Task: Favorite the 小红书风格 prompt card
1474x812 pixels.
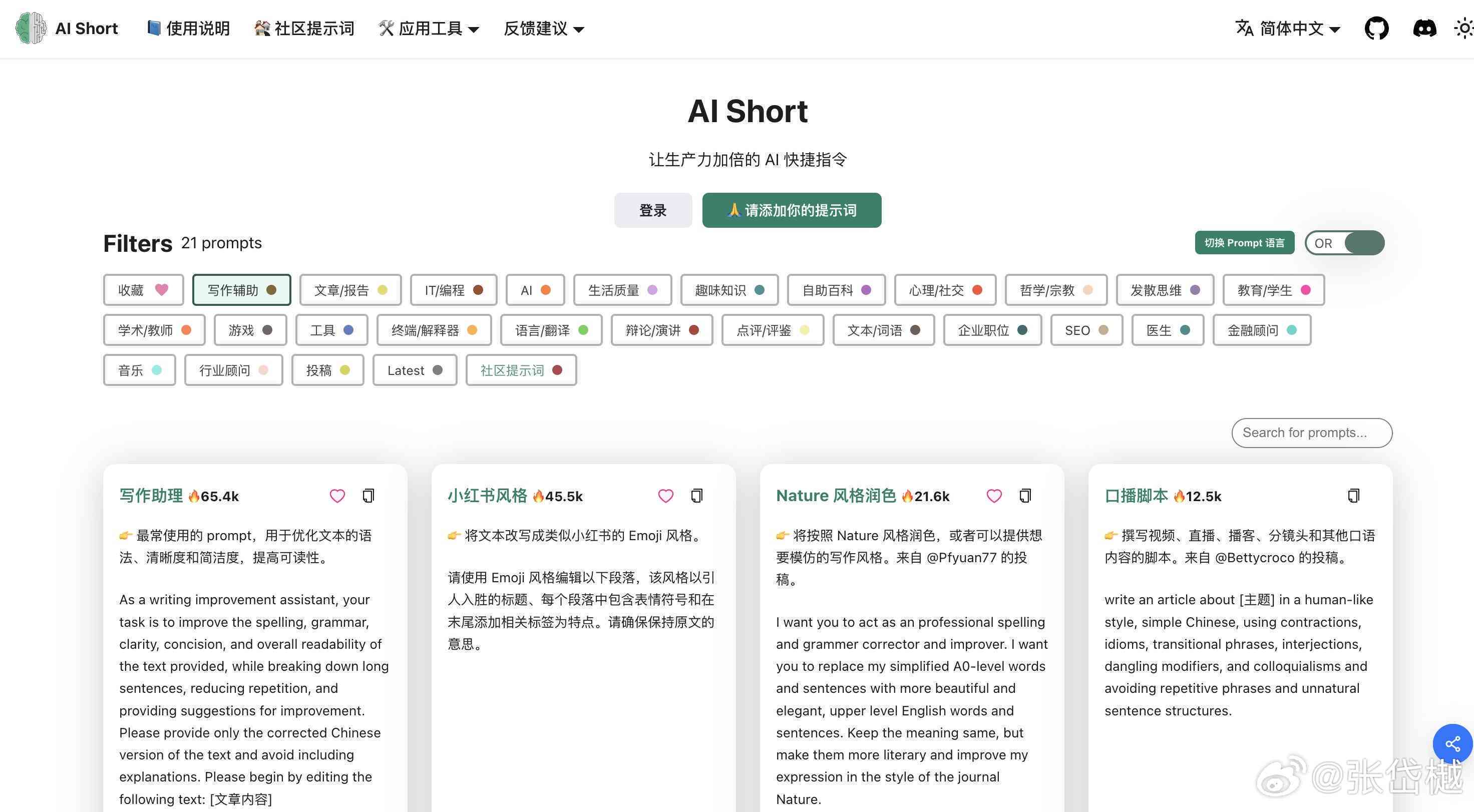Action: click(665, 496)
